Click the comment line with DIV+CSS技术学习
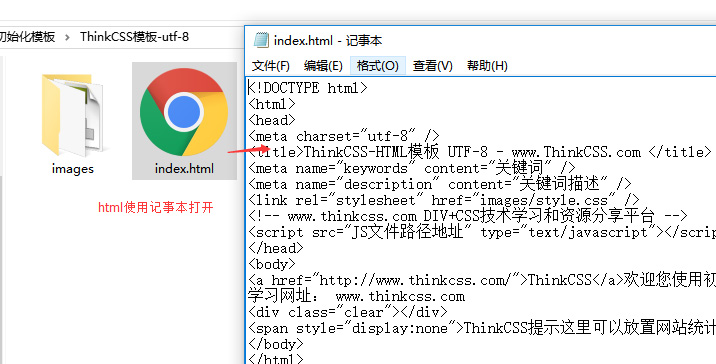This screenshot has width=716, height=364. coord(468,216)
